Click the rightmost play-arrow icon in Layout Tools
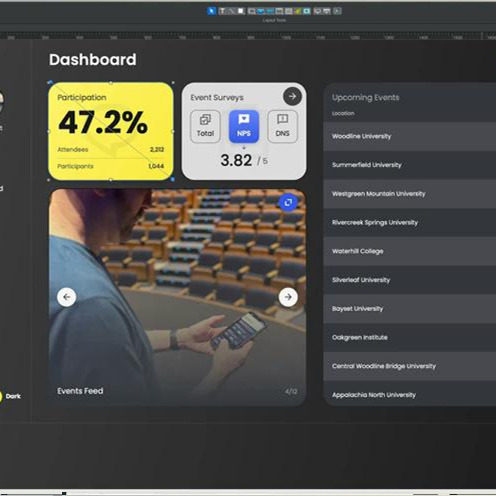 (337, 11)
